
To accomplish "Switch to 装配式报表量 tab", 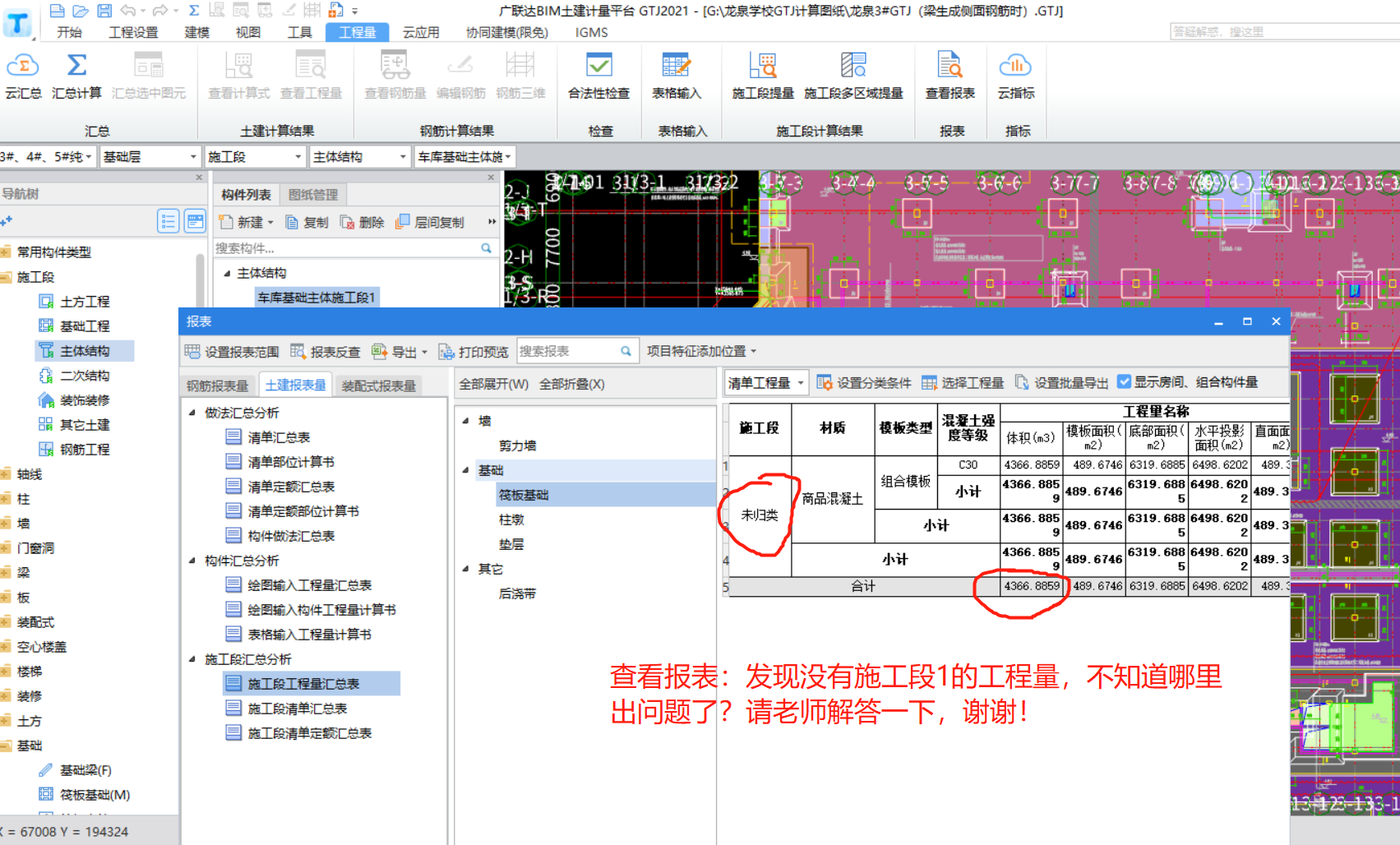I will (x=378, y=386).
